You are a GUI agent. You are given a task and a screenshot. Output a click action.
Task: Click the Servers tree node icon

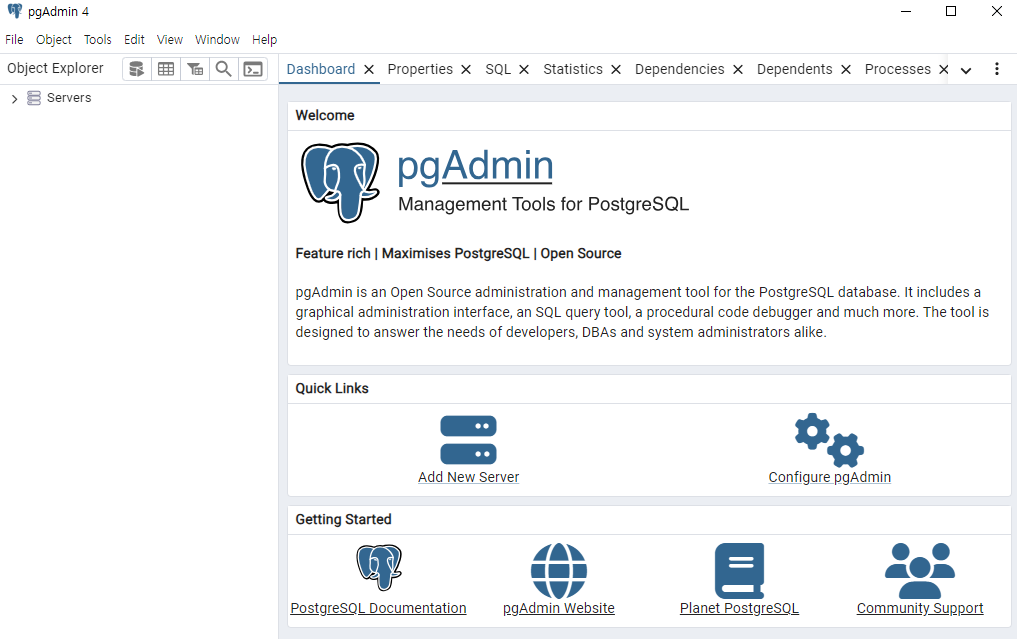(x=34, y=98)
